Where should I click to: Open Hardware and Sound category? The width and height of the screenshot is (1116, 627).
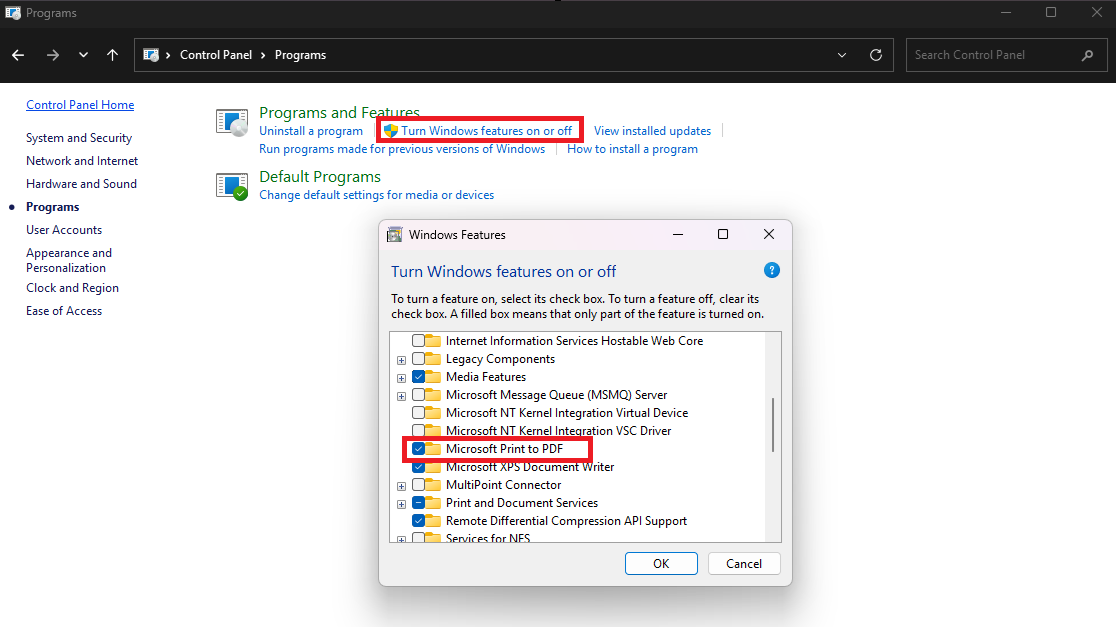tap(81, 184)
